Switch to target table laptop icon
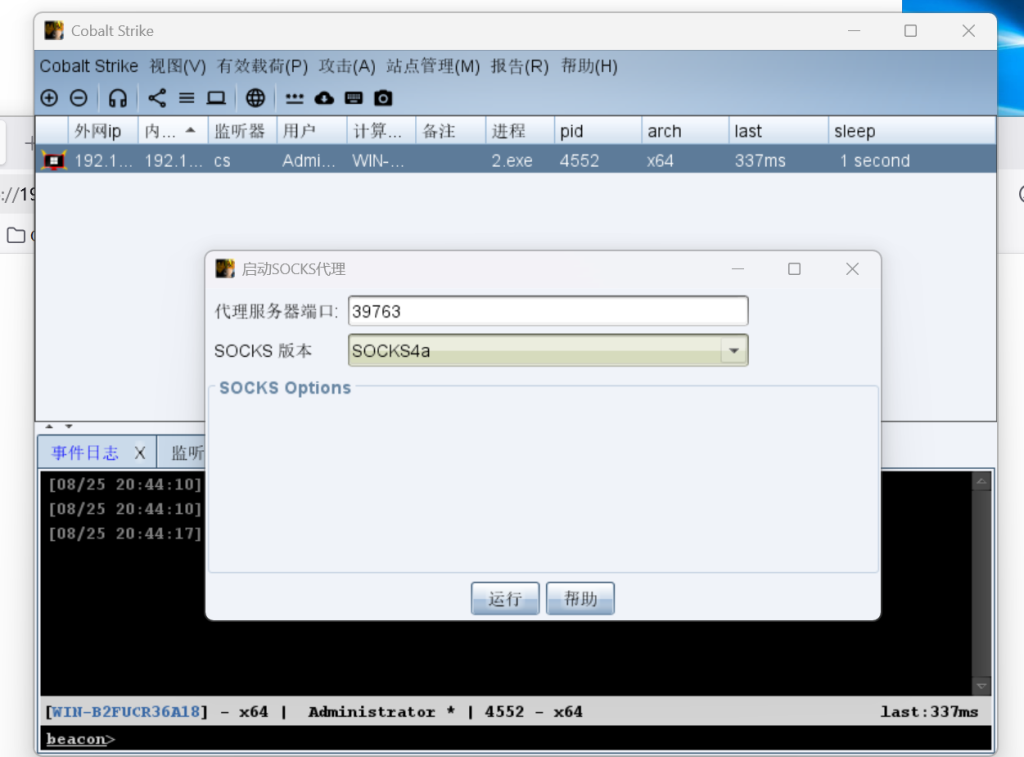Screen dimensions: 1024x757 click(x=216, y=98)
